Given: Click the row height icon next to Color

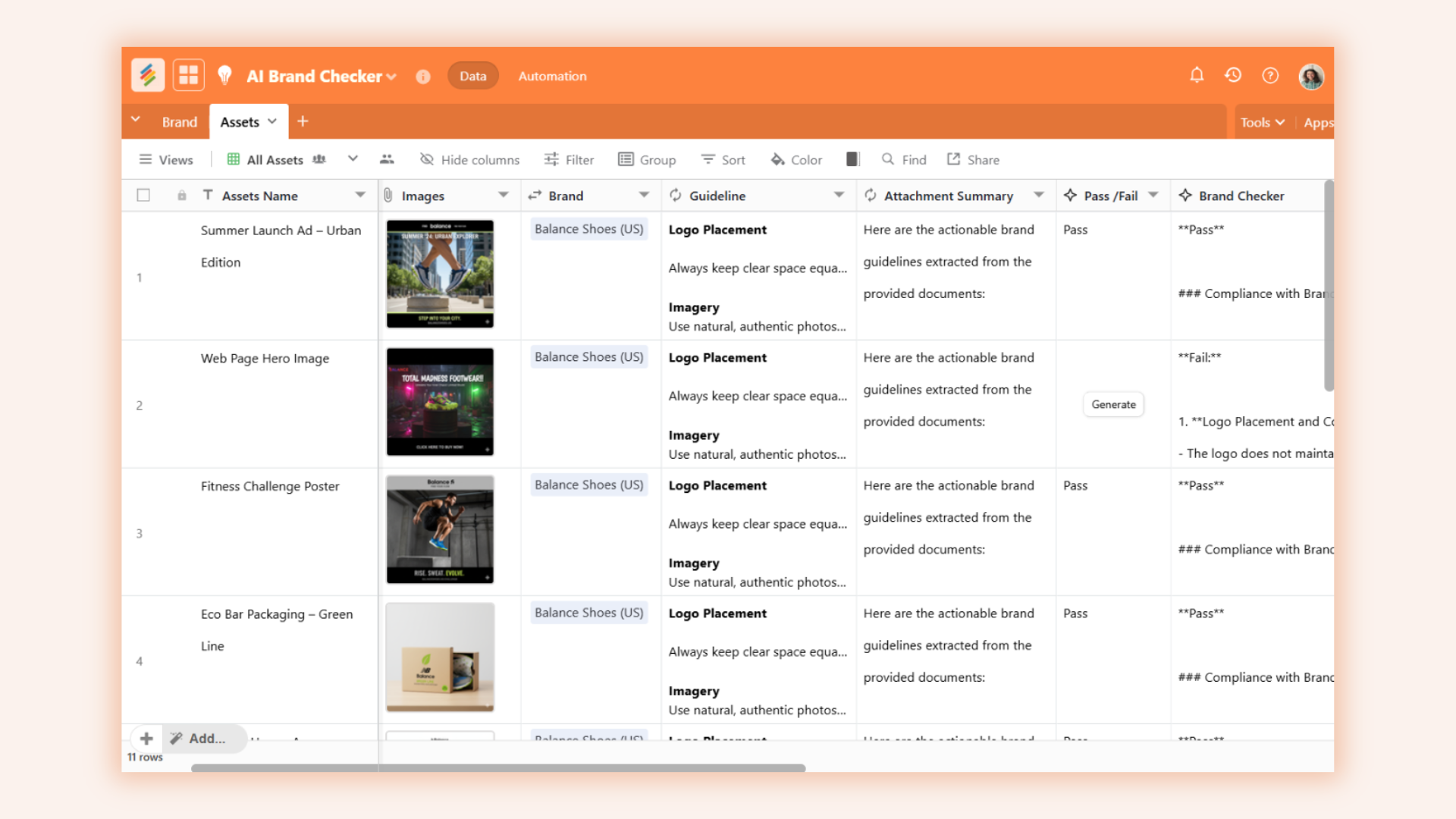Looking at the screenshot, I should pyautogui.click(x=852, y=159).
